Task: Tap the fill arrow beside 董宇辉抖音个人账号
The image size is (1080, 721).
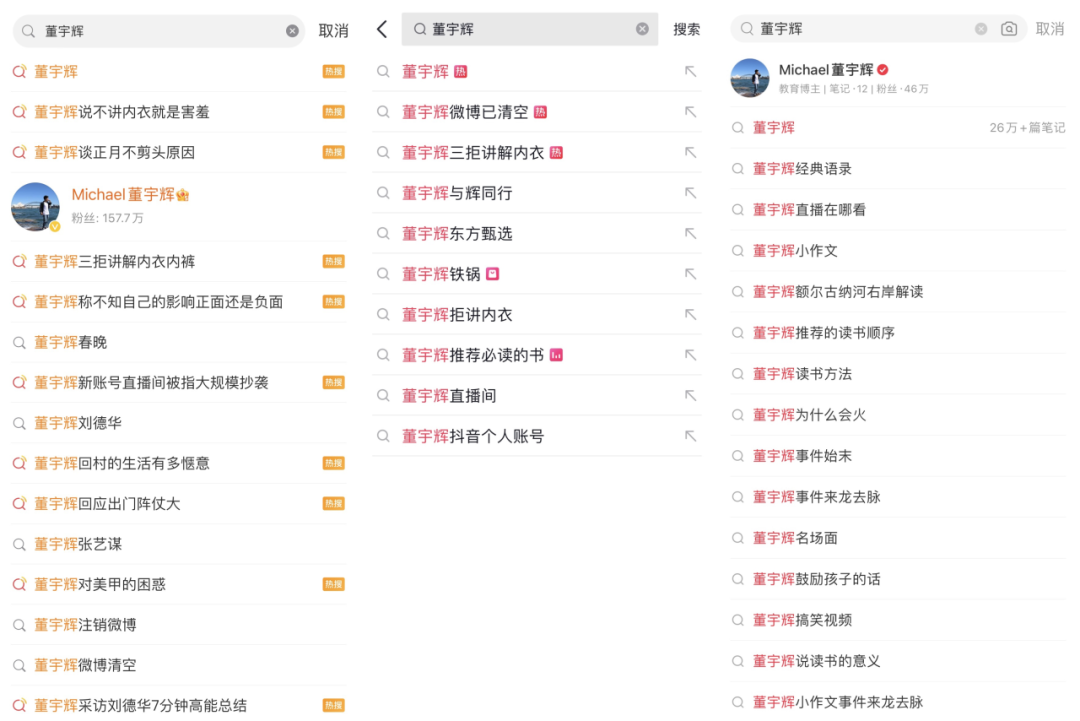Action: (x=690, y=436)
